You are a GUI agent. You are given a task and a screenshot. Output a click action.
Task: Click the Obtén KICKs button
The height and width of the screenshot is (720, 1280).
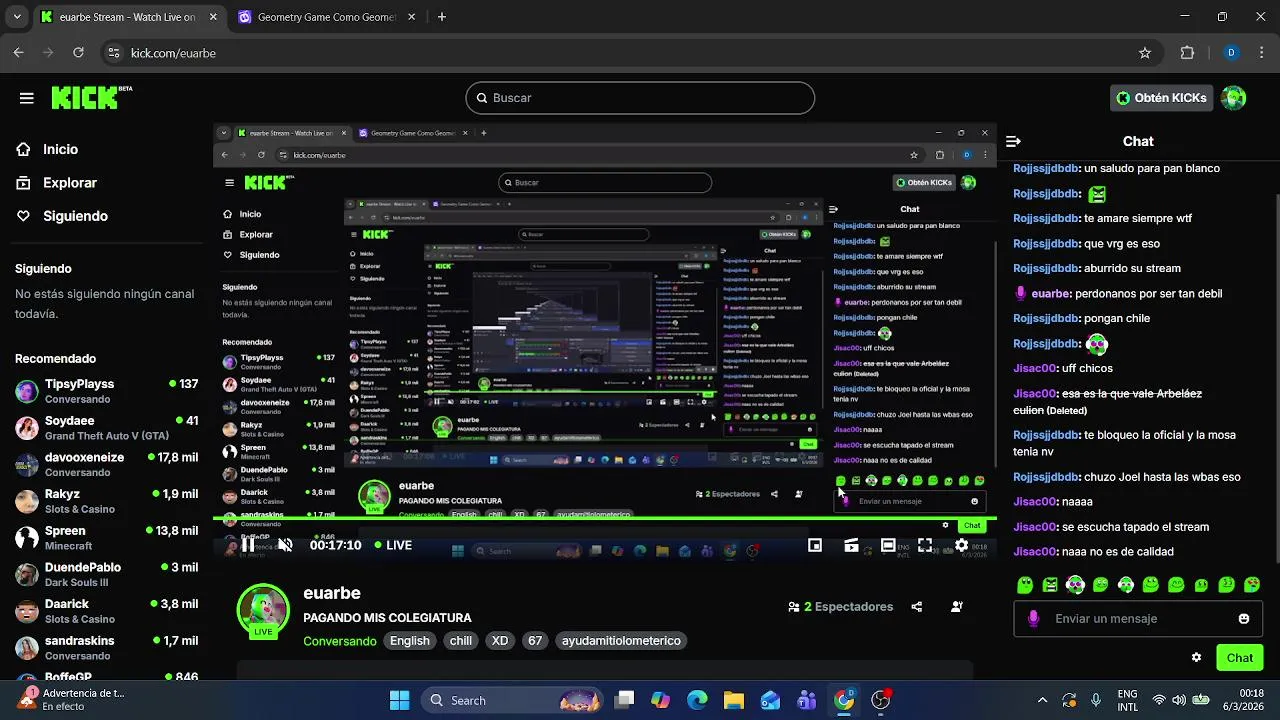[1161, 98]
